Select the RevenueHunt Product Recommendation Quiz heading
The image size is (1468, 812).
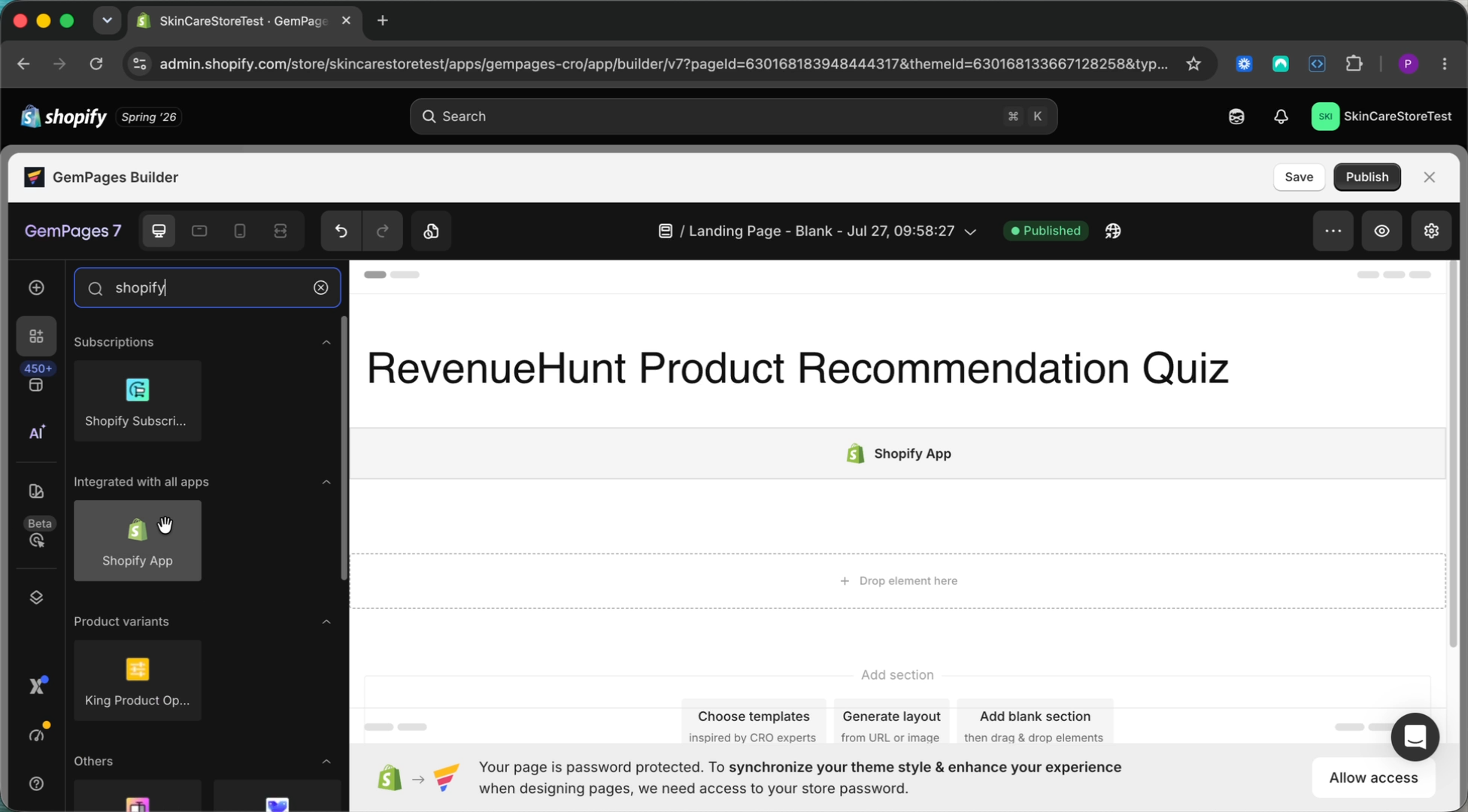(x=797, y=368)
